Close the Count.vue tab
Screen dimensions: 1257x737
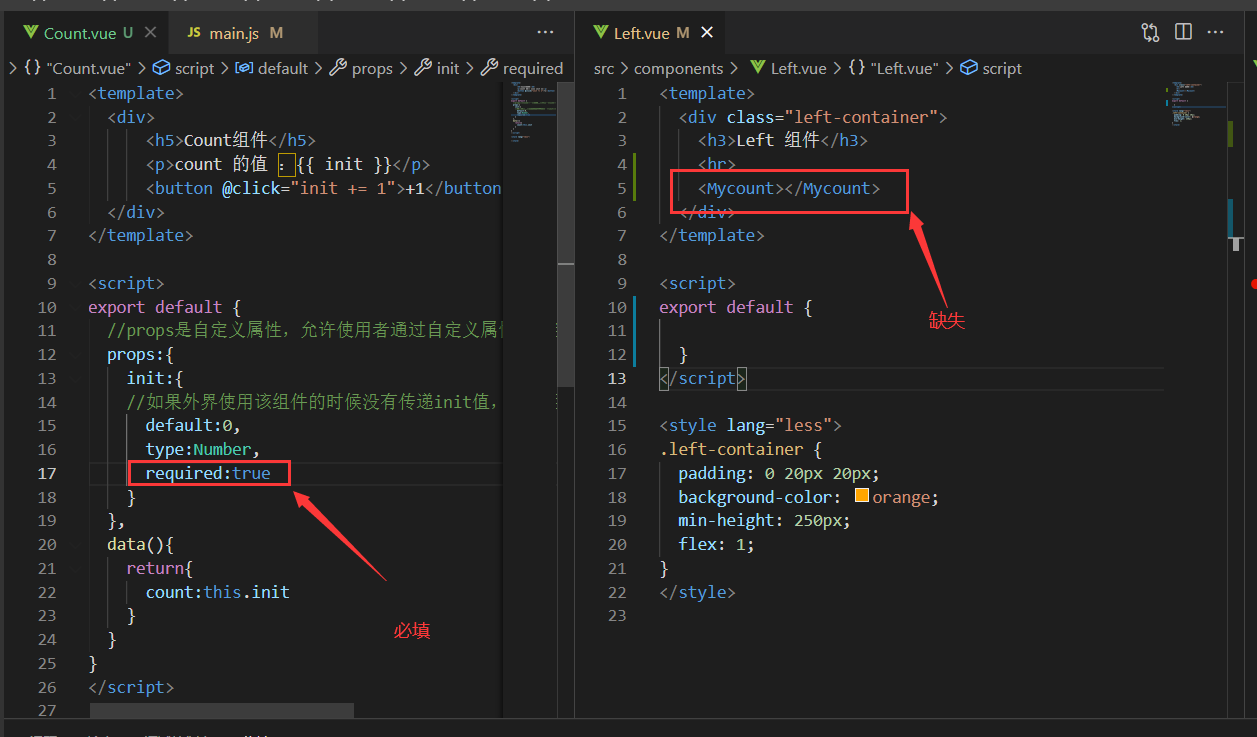click(151, 33)
